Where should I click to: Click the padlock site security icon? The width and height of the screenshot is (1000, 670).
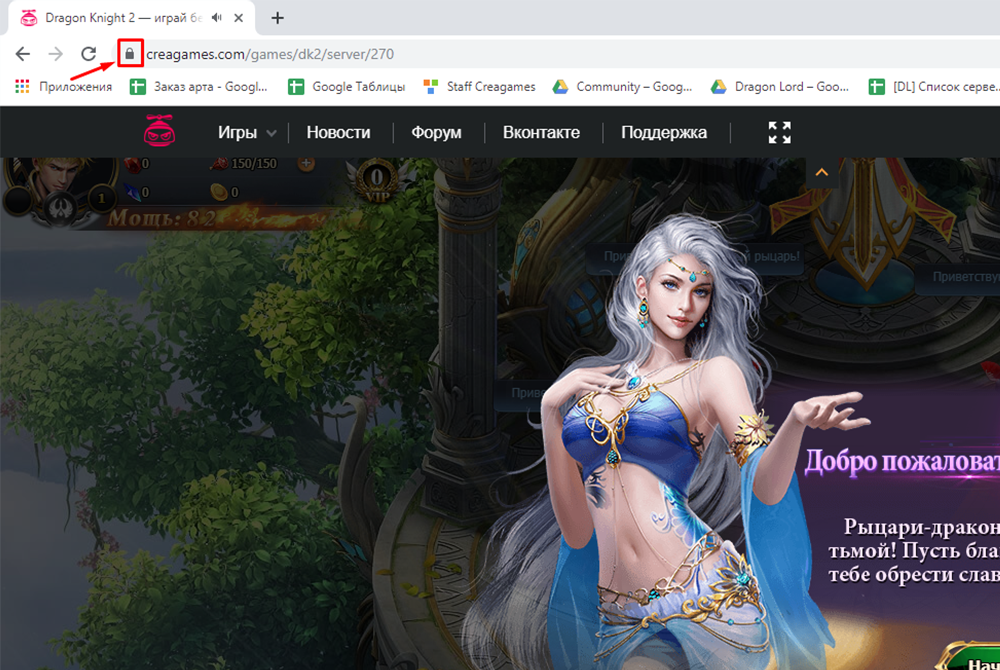pos(129,53)
